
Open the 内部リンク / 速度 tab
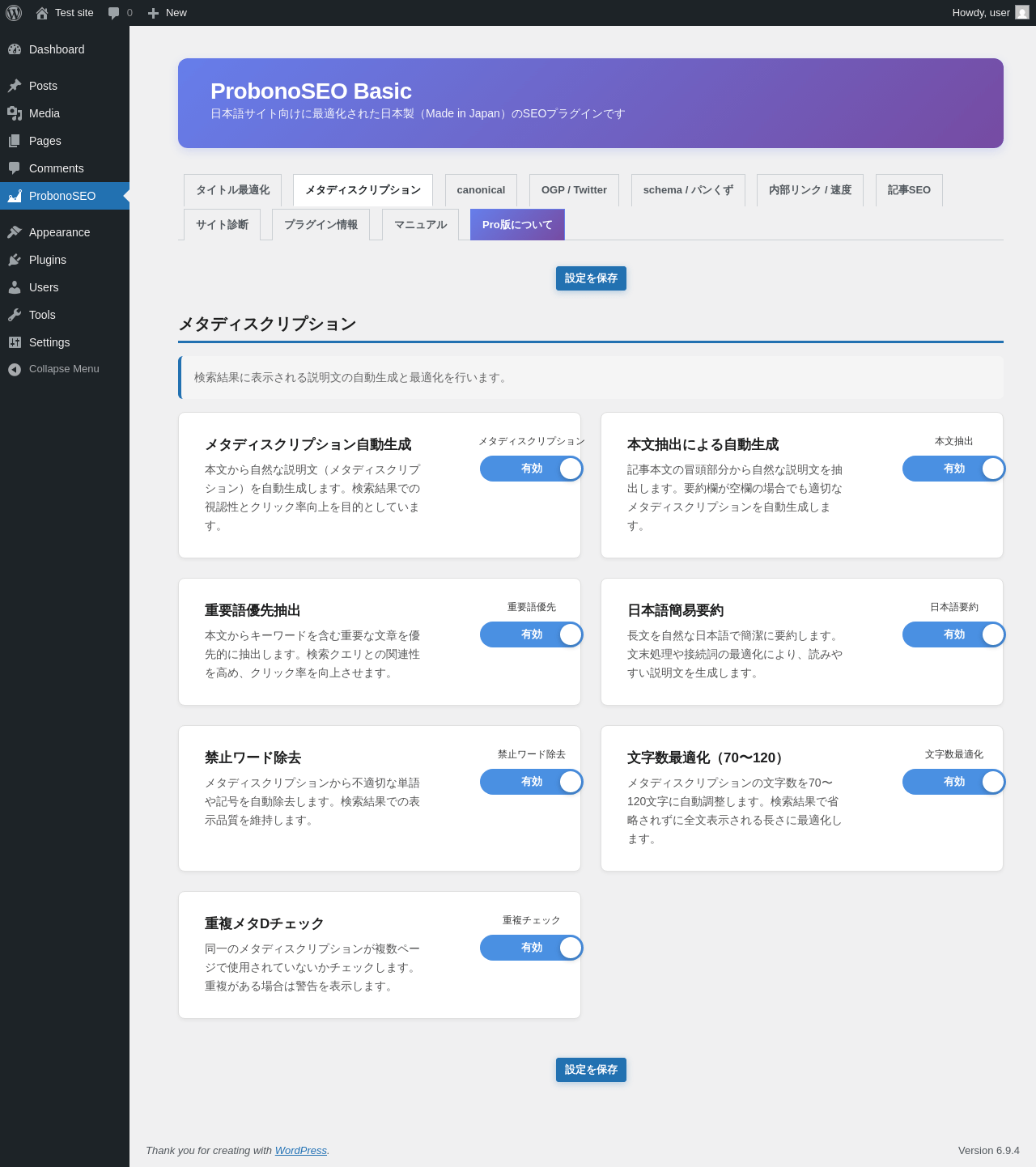point(810,190)
